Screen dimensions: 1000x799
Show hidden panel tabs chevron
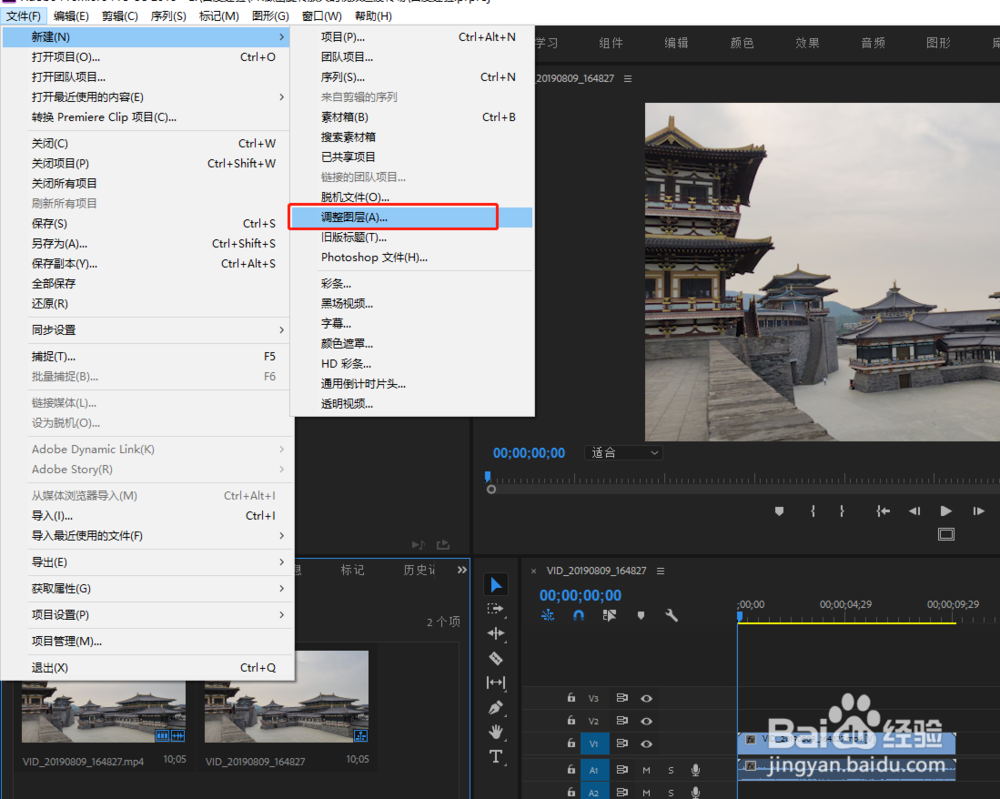coord(462,570)
